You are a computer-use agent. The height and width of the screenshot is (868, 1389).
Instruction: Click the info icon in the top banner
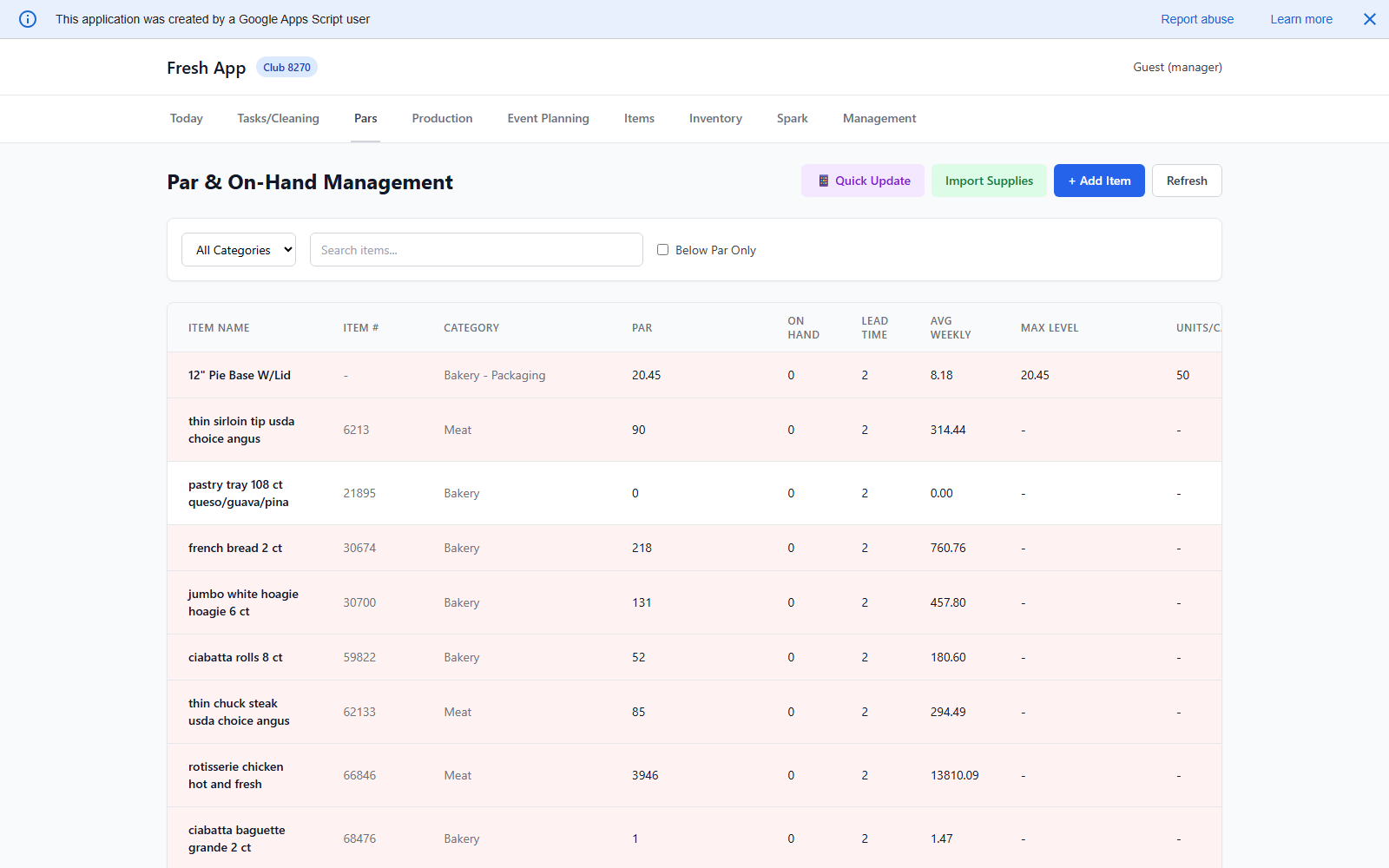(28, 19)
